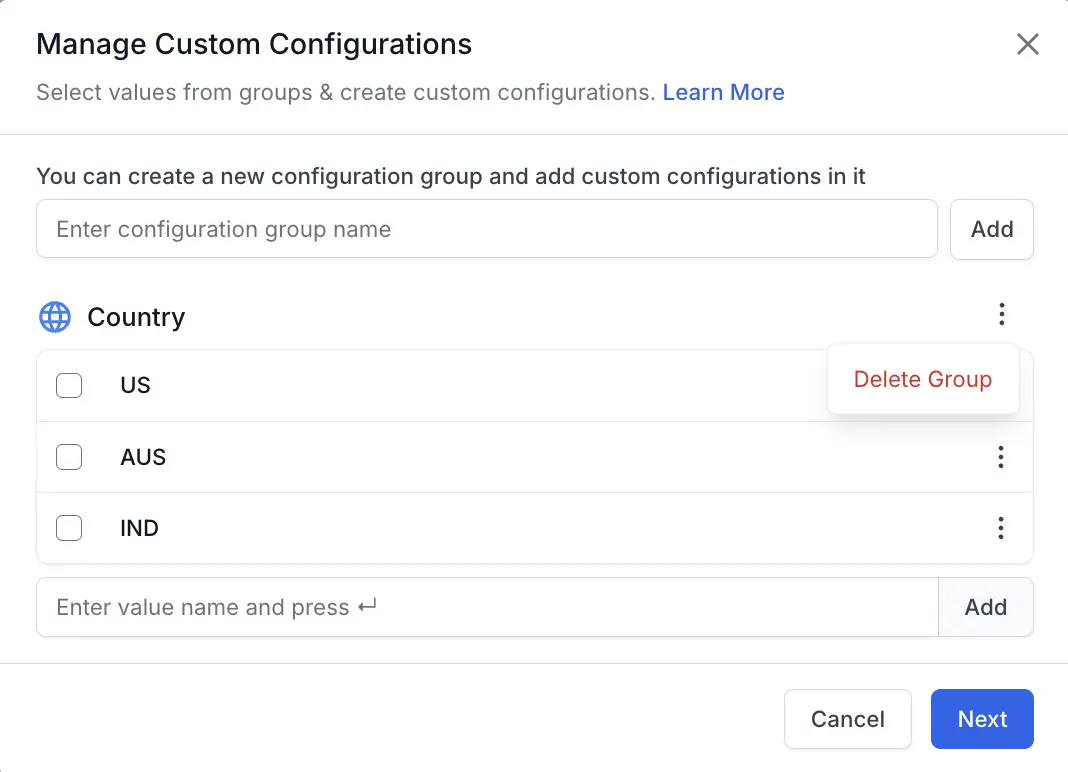Tick the US checkbox
Image resolution: width=1068 pixels, height=772 pixels.
[69, 385]
